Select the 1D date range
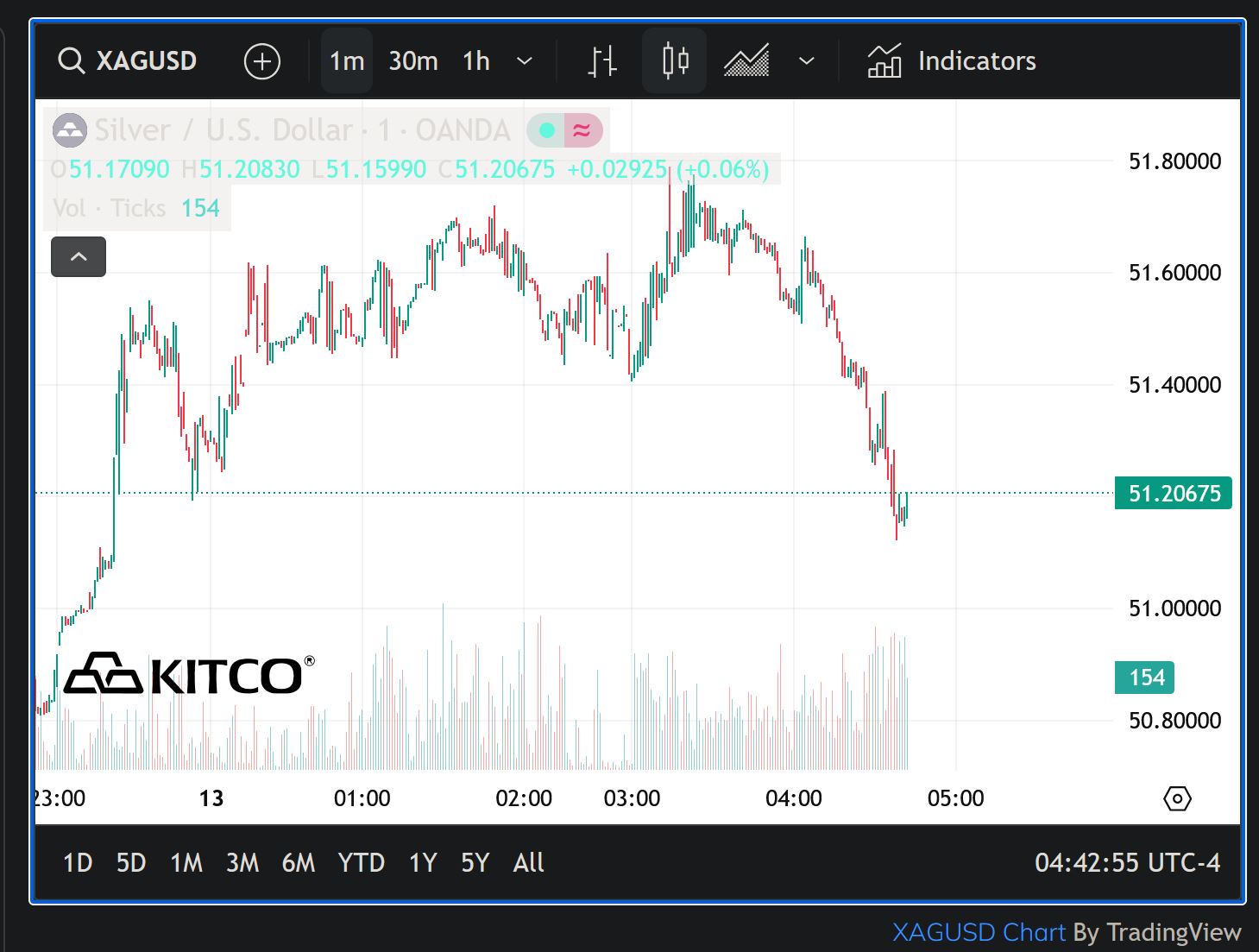This screenshot has height=952, width=1259. coord(78,862)
